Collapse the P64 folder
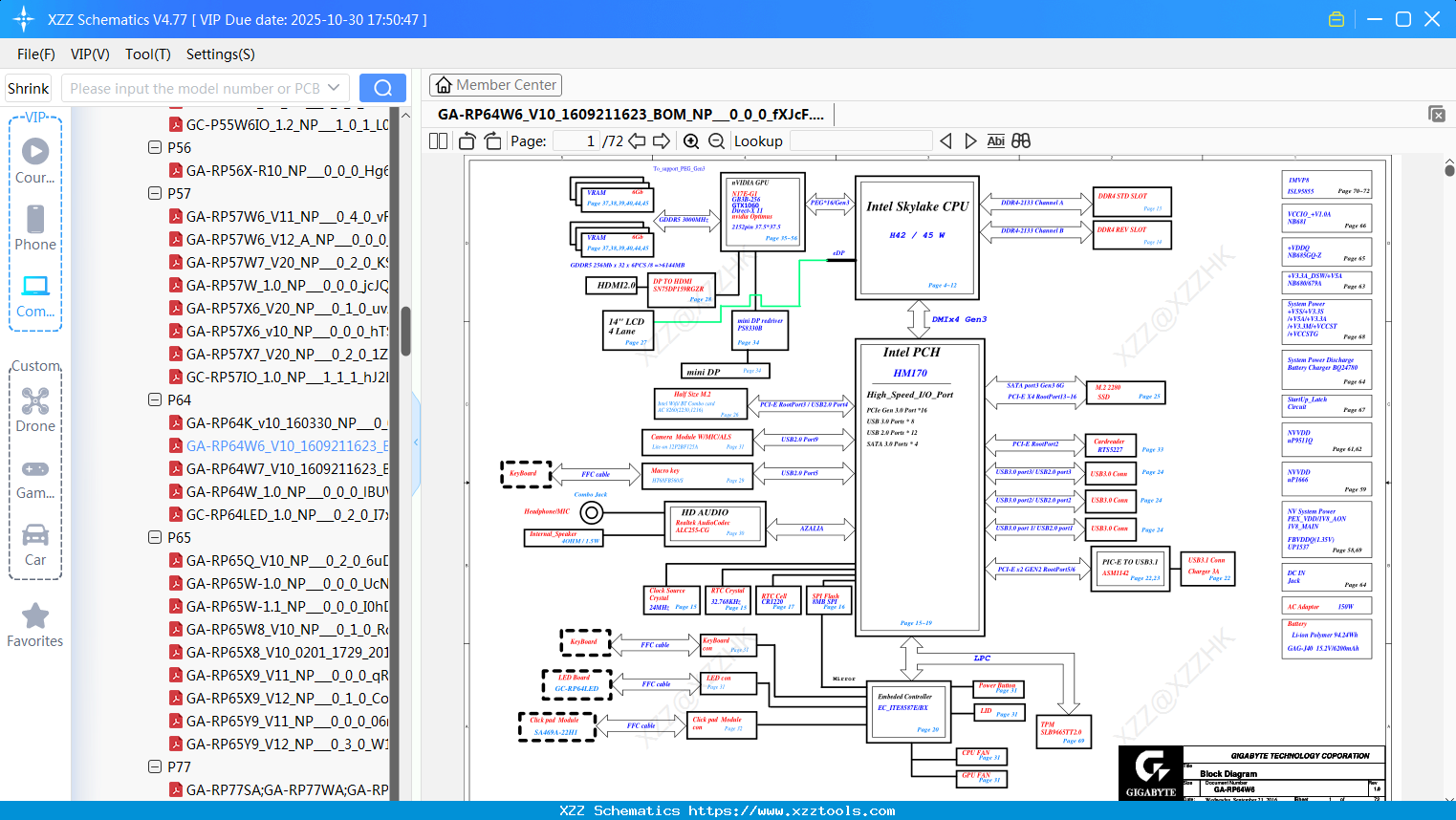This screenshot has width=1456, height=820. coord(155,399)
